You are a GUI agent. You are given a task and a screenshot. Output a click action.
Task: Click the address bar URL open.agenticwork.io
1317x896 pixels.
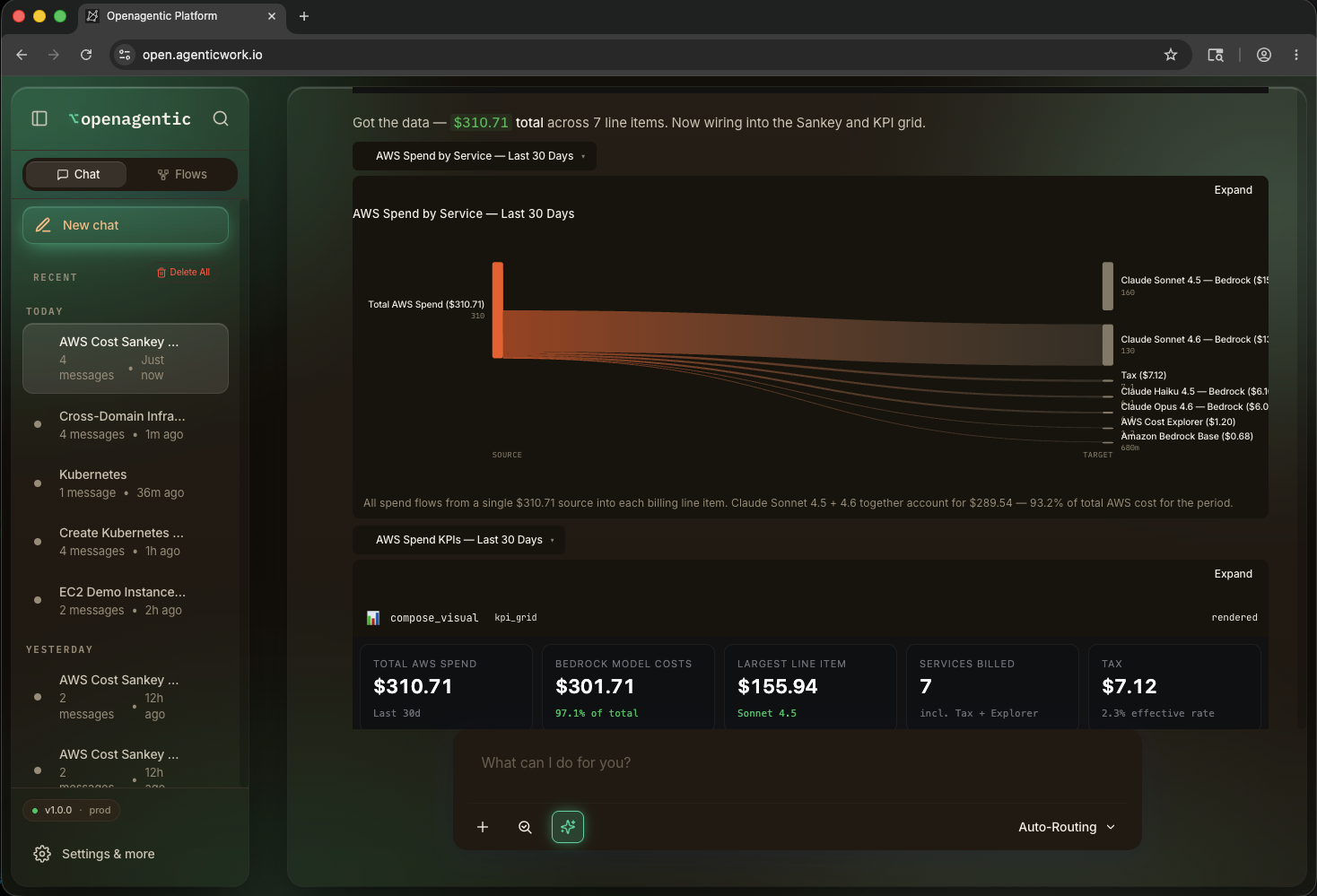(x=203, y=55)
